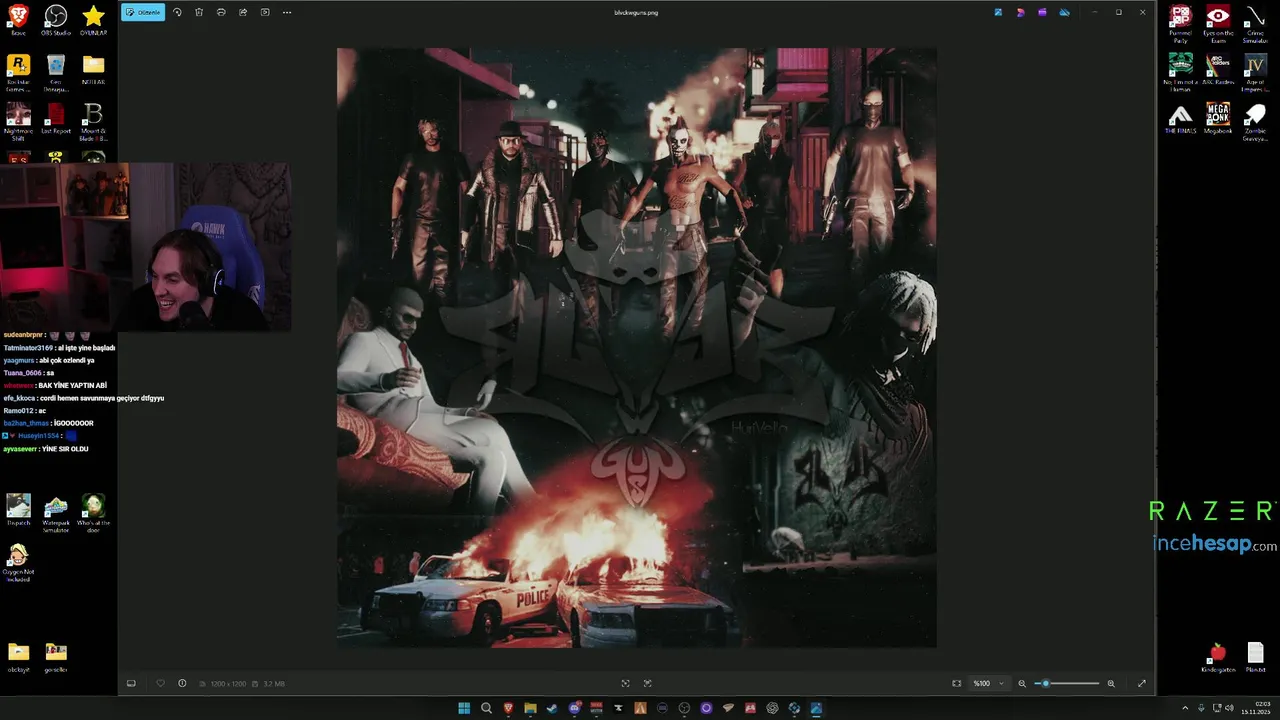The width and height of the screenshot is (1280, 720).
Task: Select the Waterpark Simulator desktop icon
Action: [56, 513]
